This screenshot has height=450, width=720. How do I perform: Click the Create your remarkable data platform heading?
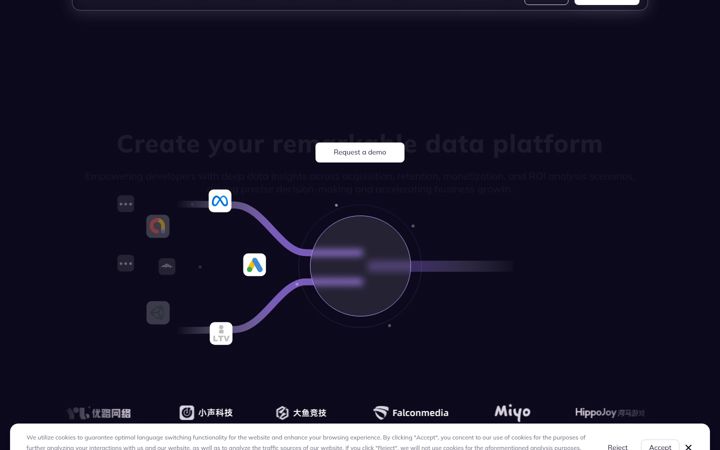coord(360,144)
